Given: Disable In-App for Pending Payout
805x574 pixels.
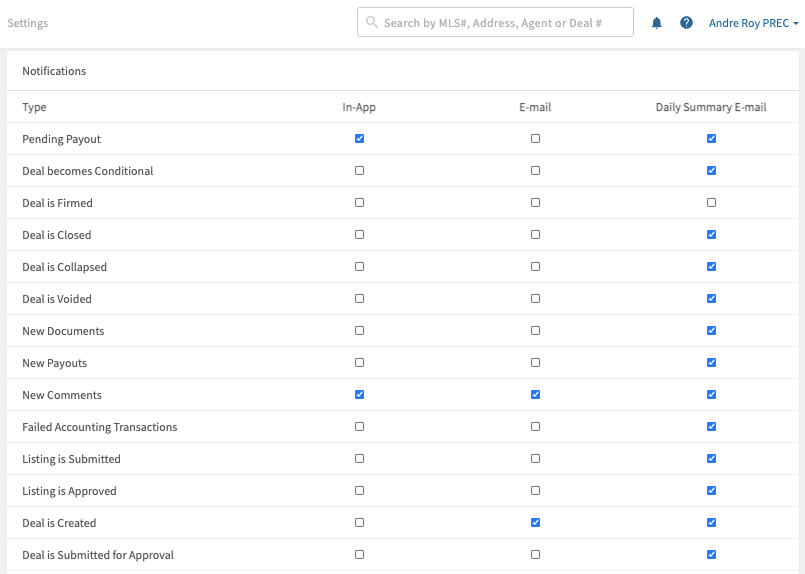Looking at the screenshot, I should (x=359, y=139).
